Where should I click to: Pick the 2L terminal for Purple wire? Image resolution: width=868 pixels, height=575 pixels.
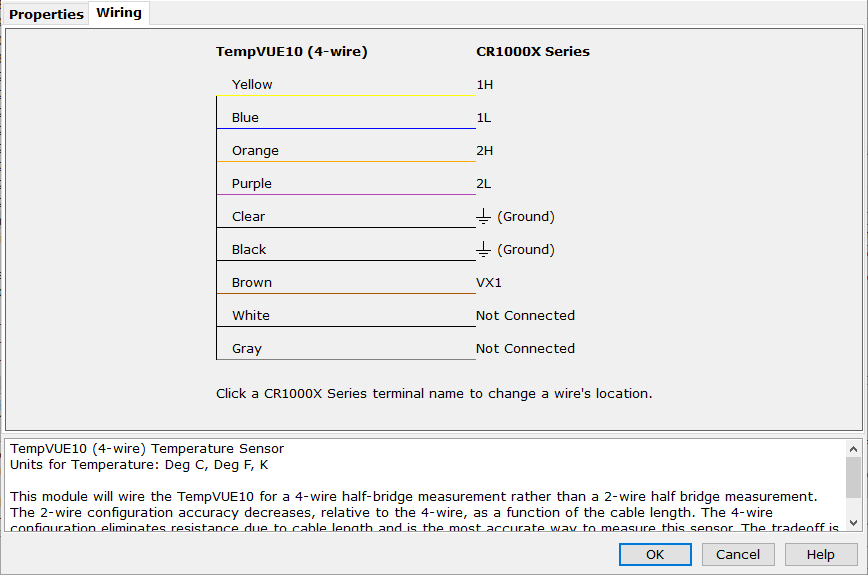coord(484,184)
